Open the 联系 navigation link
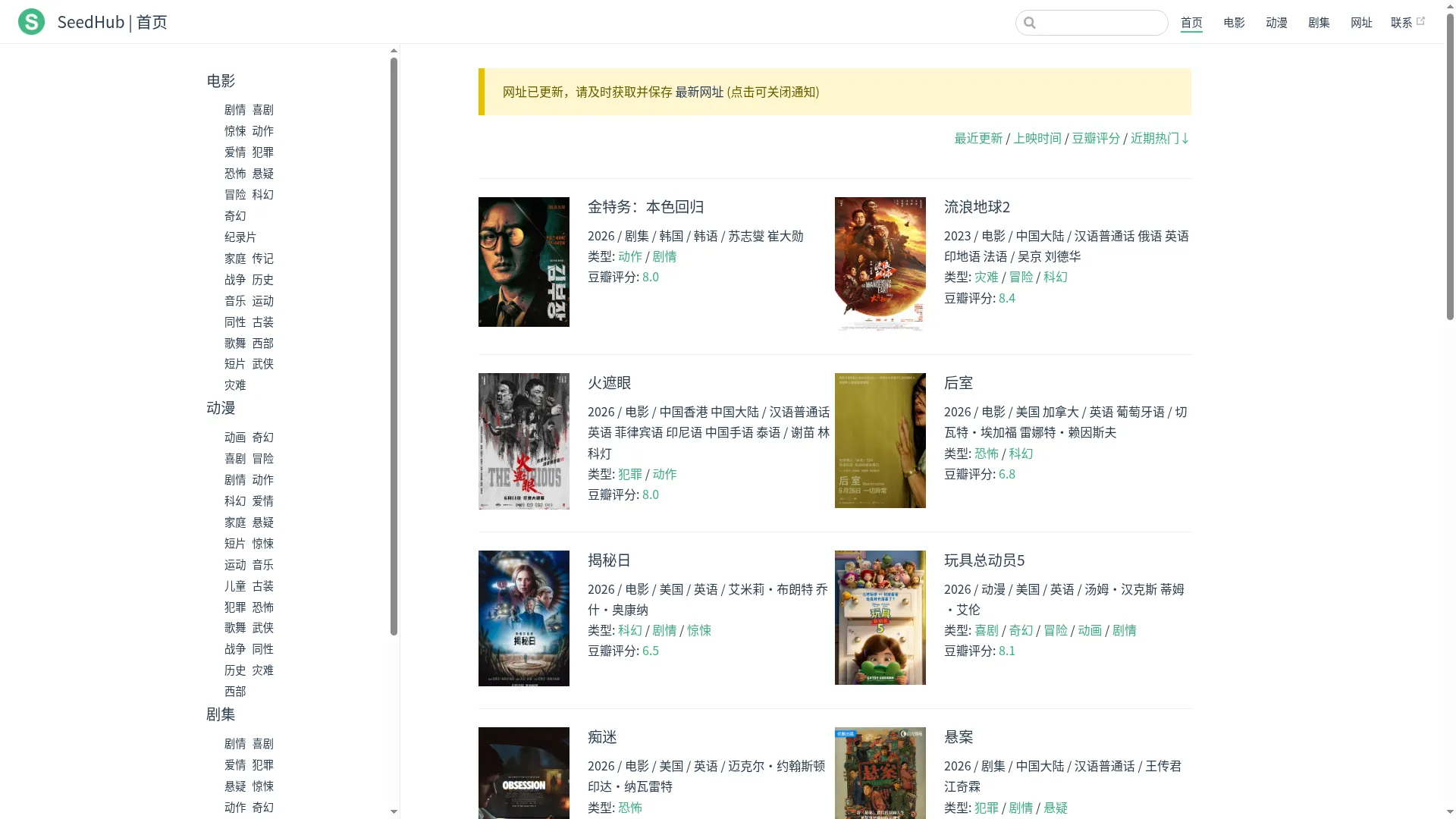 click(x=1401, y=23)
